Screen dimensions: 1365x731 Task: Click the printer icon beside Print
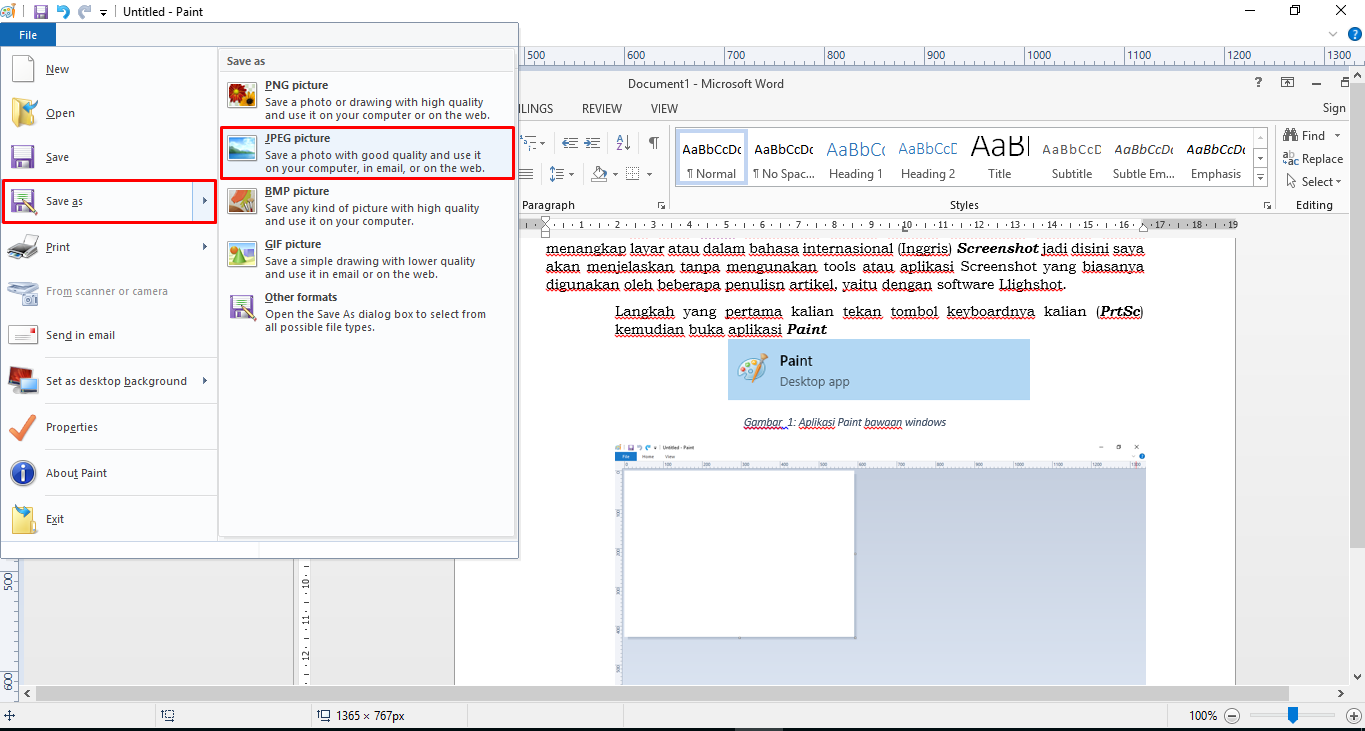click(23, 246)
